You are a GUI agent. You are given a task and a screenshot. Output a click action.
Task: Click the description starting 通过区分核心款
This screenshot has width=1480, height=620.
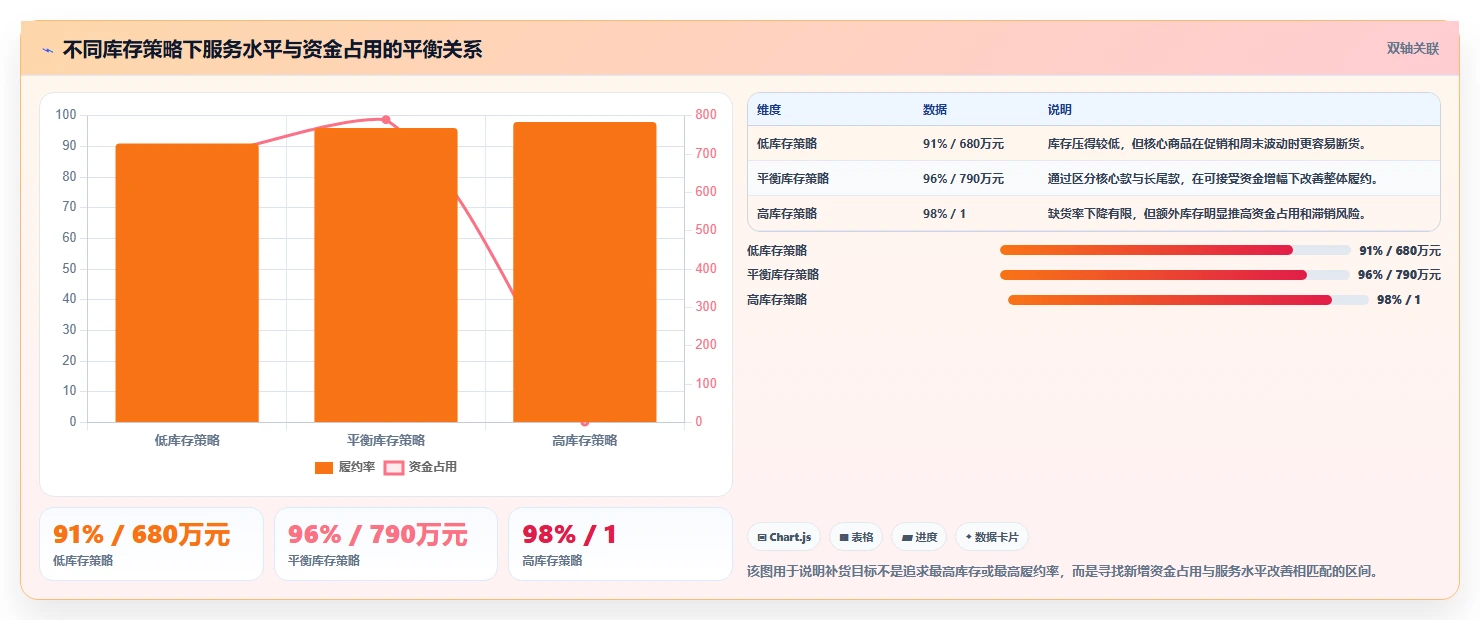pos(1213,178)
